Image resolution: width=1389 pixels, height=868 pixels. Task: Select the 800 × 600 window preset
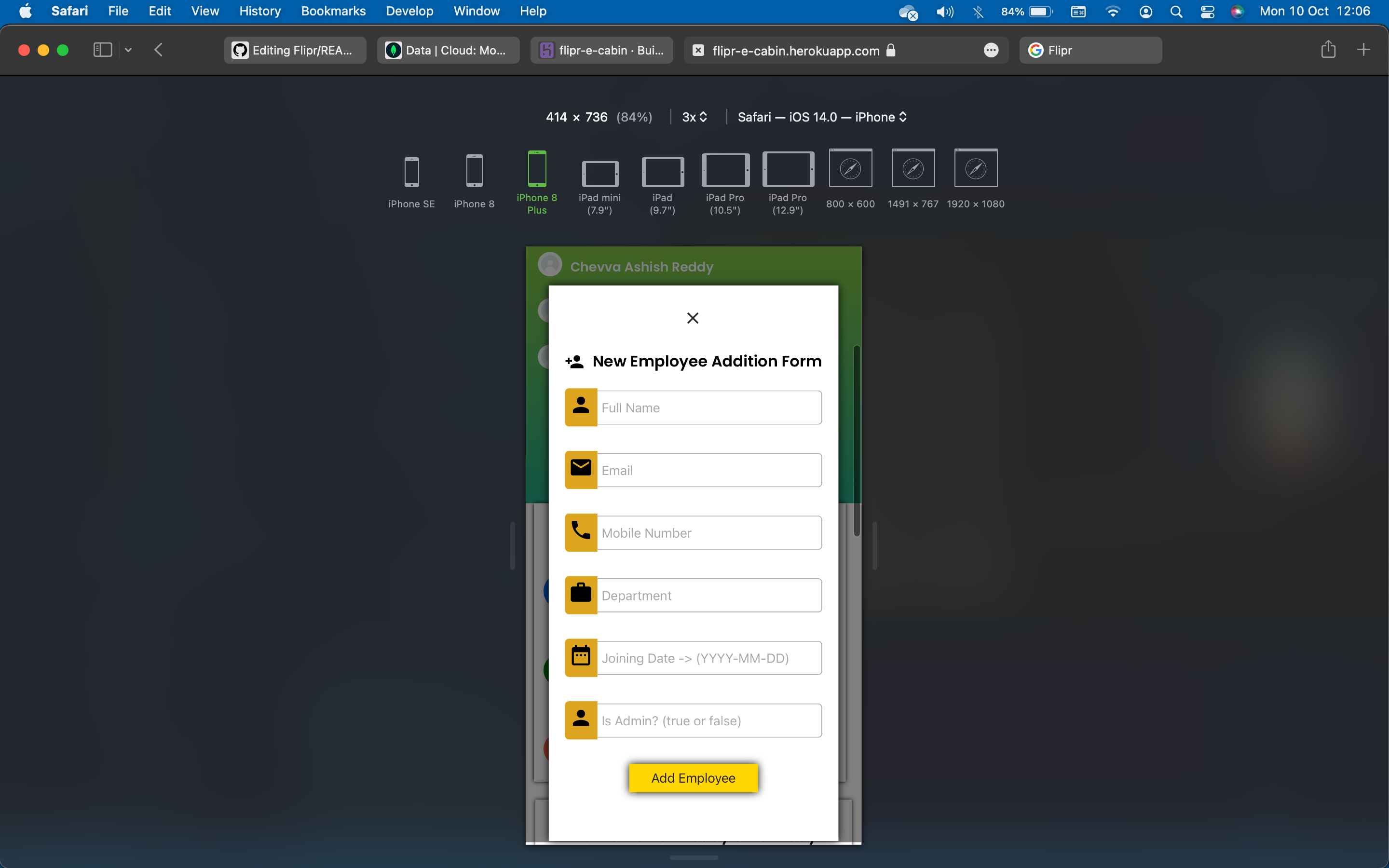[851, 180]
